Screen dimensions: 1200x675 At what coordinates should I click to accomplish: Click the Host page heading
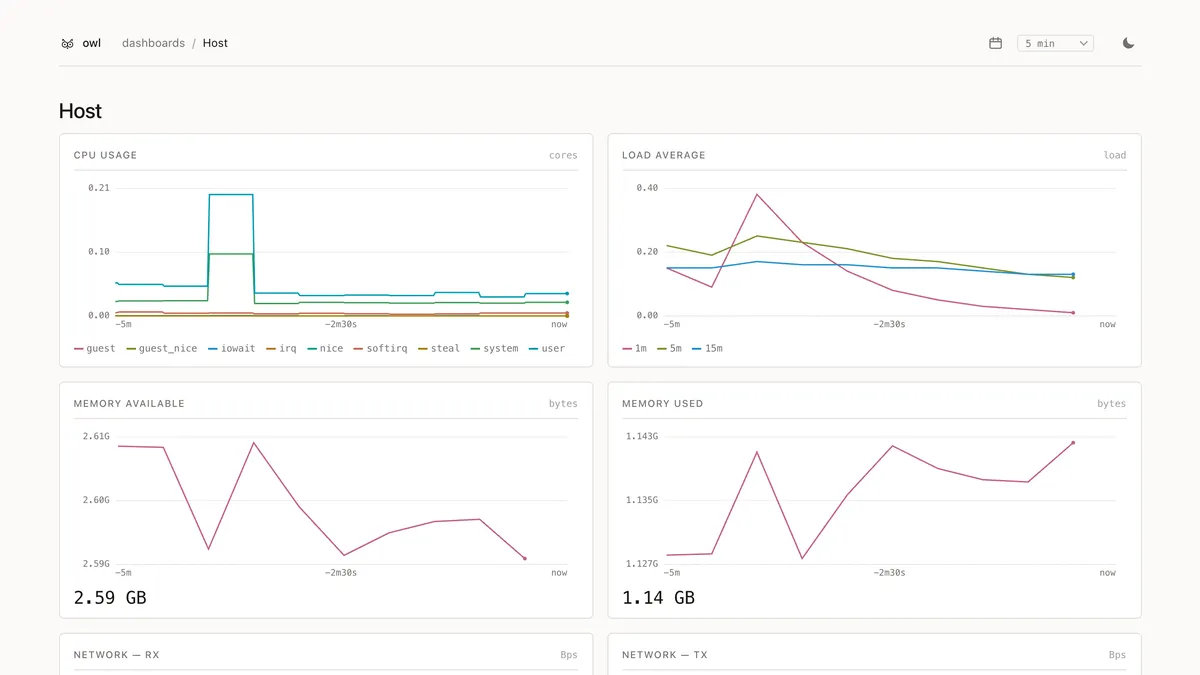pos(80,111)
